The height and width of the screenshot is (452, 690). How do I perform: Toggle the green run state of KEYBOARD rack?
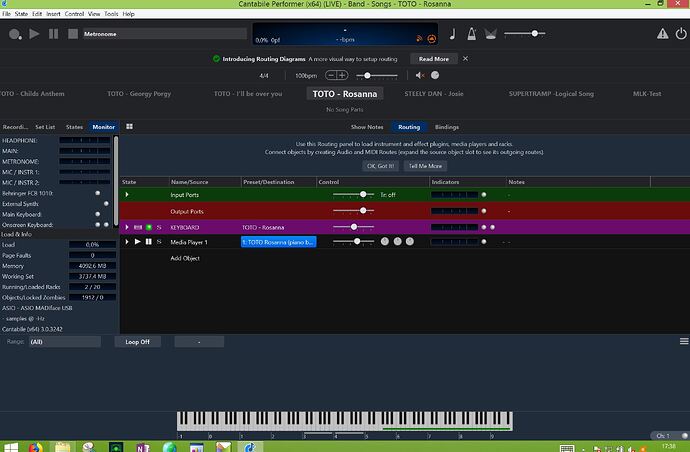pos(149,227)
